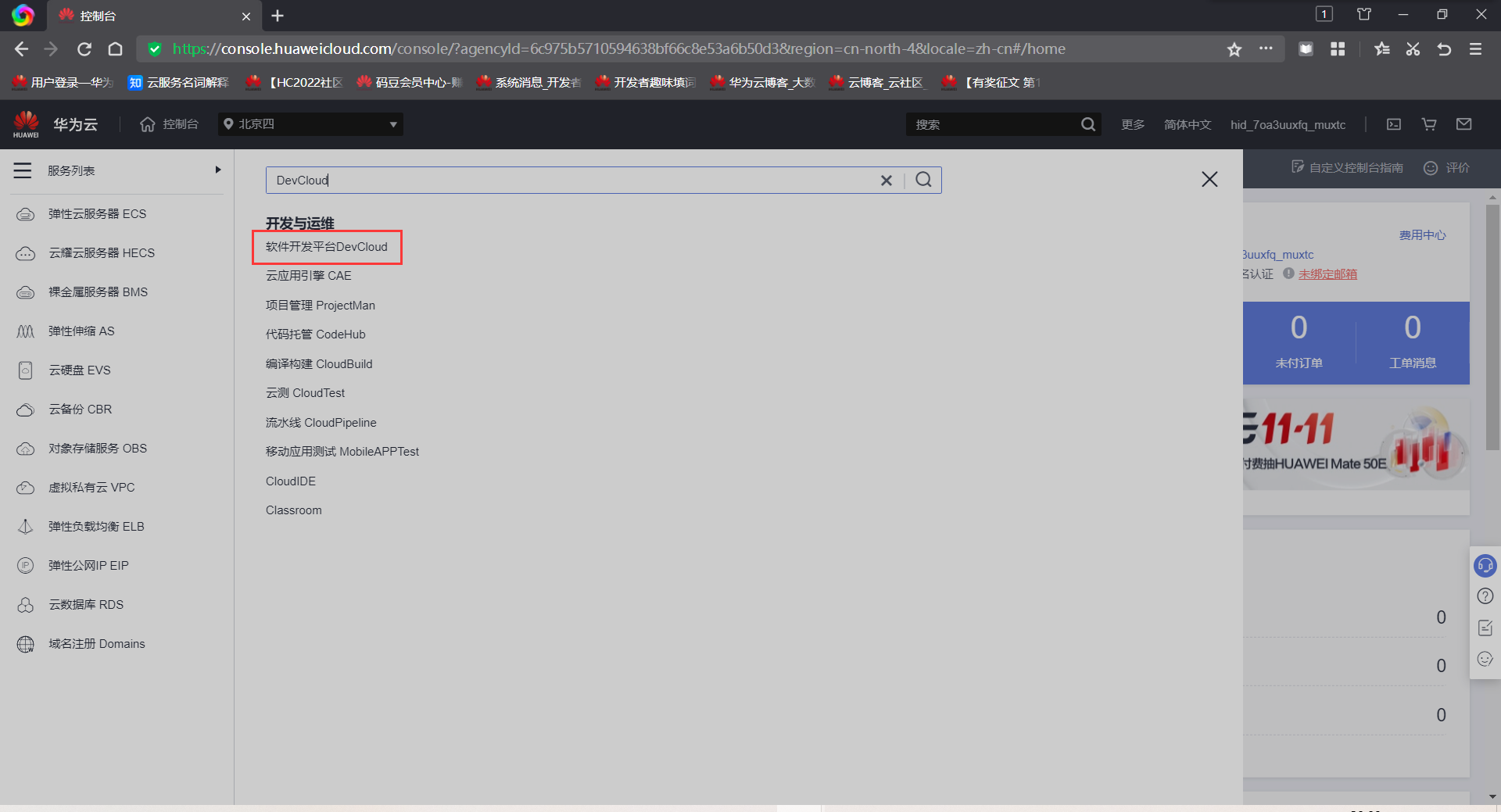Open the hid_7oa3uuxfq_muxtc account menu

(1288, 124)
